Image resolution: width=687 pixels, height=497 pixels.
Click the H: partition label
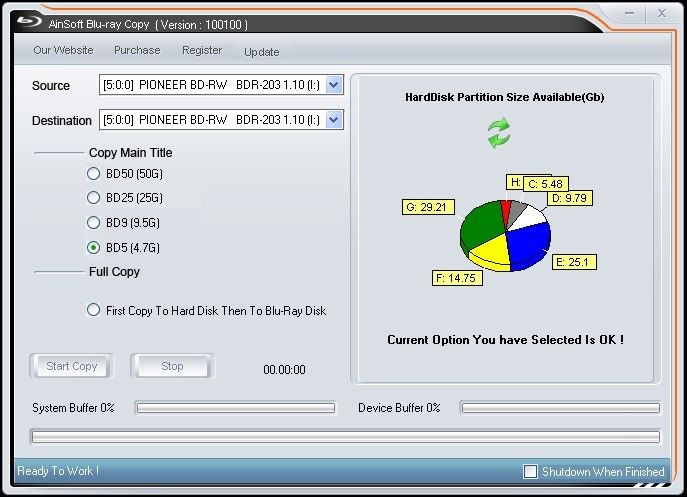pyautogui.click(x=515, y=182)
